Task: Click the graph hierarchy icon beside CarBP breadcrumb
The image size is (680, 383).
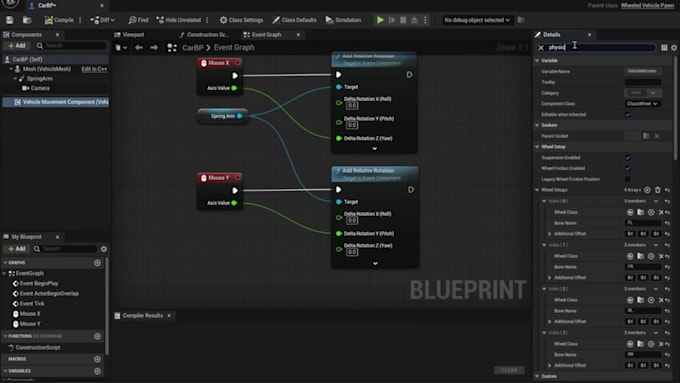Action: tap(172, 48)
